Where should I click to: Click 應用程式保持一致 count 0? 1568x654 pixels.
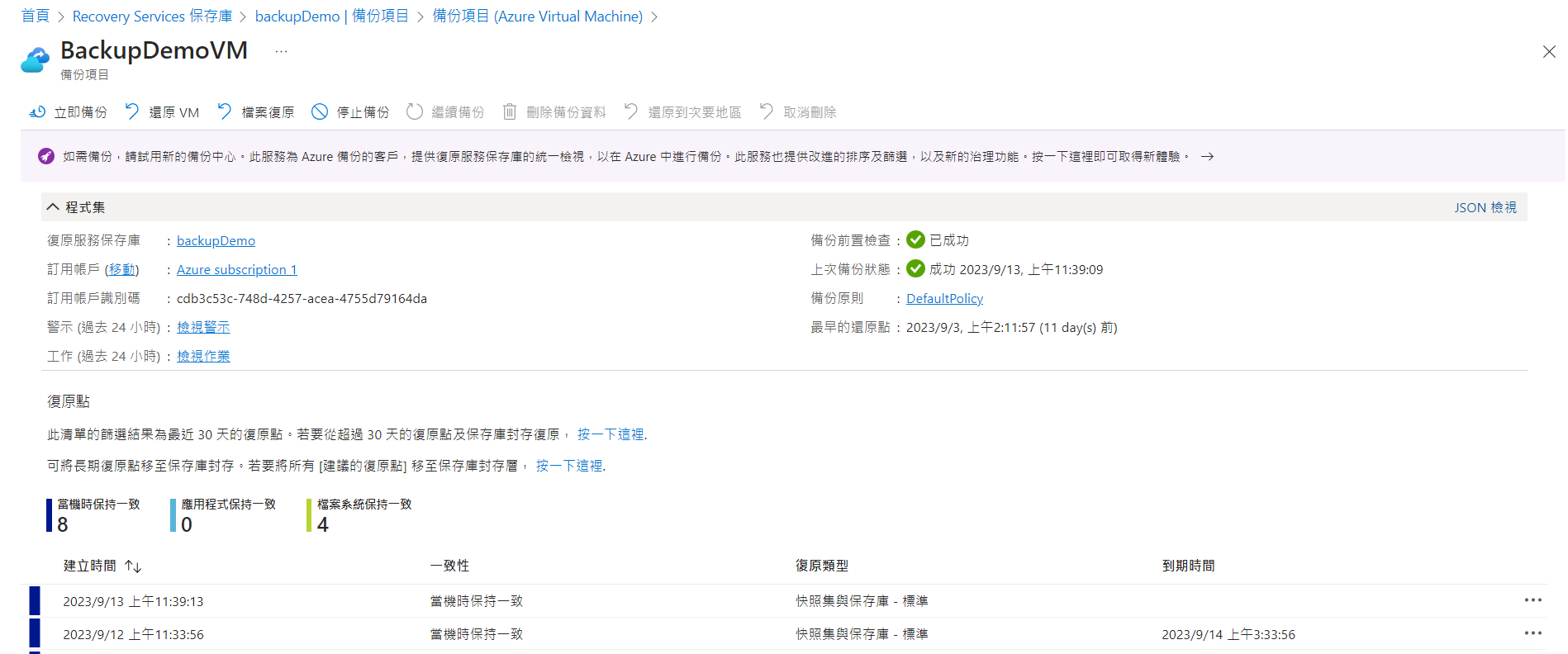coord(187,524)
